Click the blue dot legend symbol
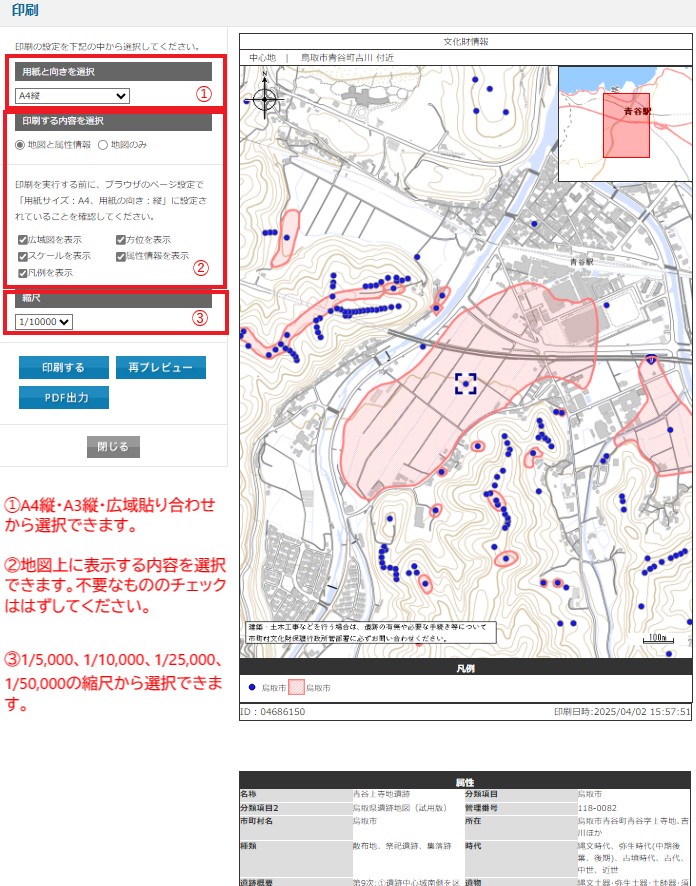 (251, 688)
